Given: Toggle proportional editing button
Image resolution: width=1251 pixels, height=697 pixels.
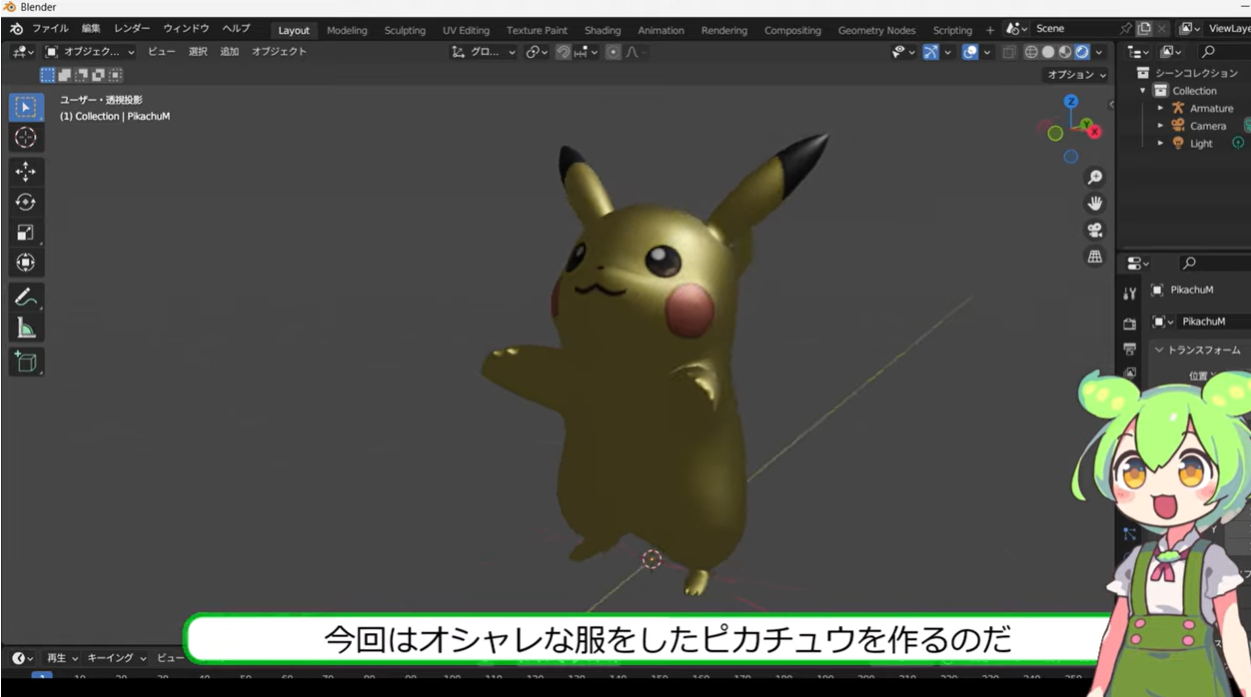Looking at the screenshot, I should (613, 52).
